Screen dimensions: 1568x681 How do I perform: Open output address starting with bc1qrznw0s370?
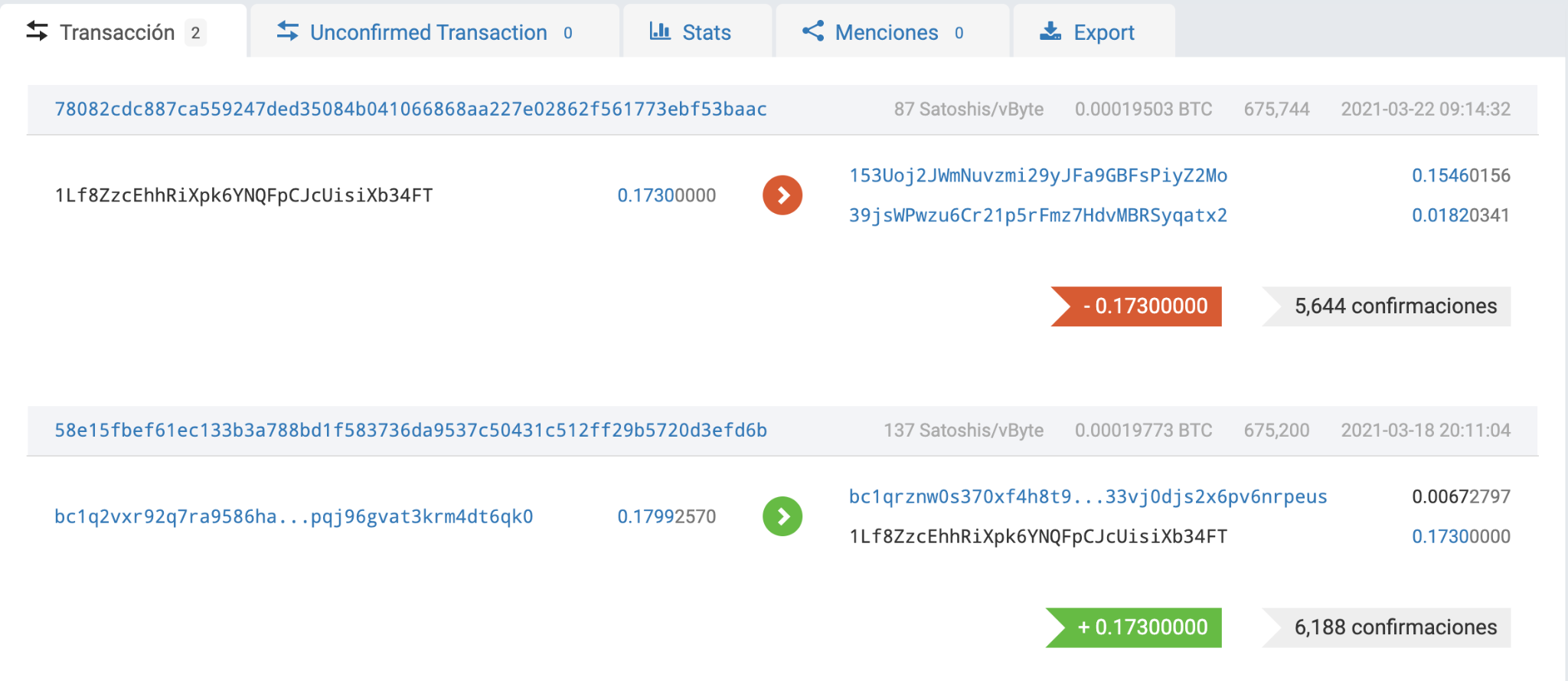[1088, 496]
